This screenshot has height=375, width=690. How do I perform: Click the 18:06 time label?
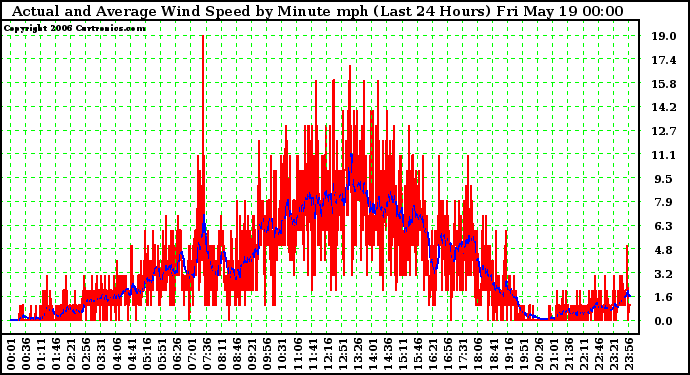point(478,354)
